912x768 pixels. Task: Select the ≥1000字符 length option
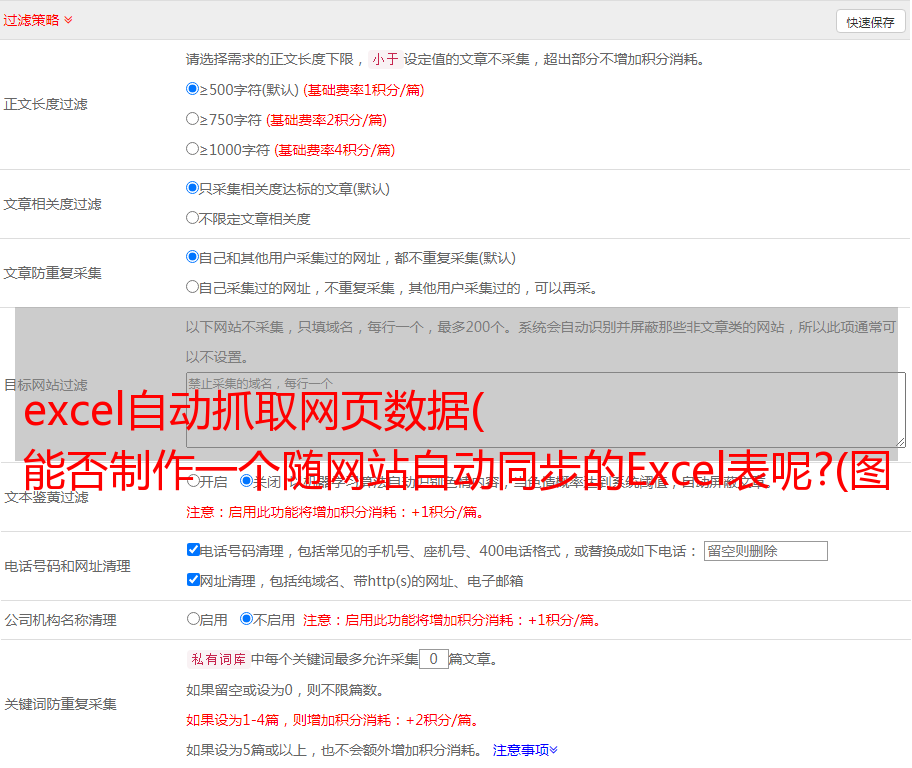(192, 148)
